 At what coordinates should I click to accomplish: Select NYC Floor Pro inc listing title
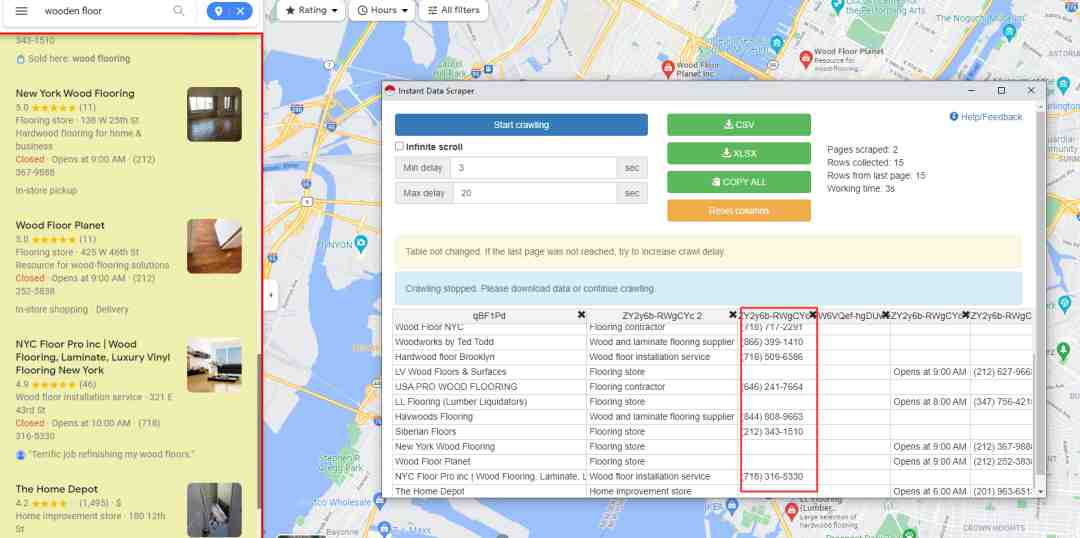click(93, 357)
